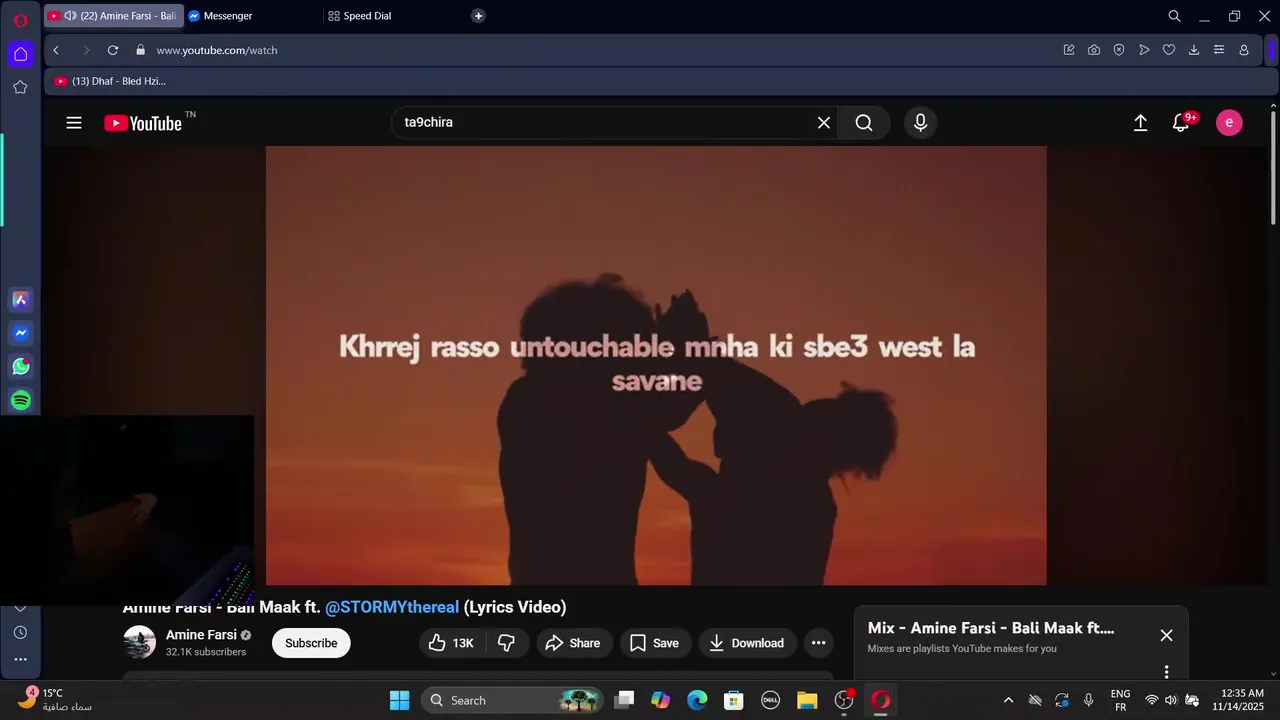Open Messenger in Opera sidebar
This screenshot has height=720, width=1280.
pyautogui.click(x=20, y=333)
